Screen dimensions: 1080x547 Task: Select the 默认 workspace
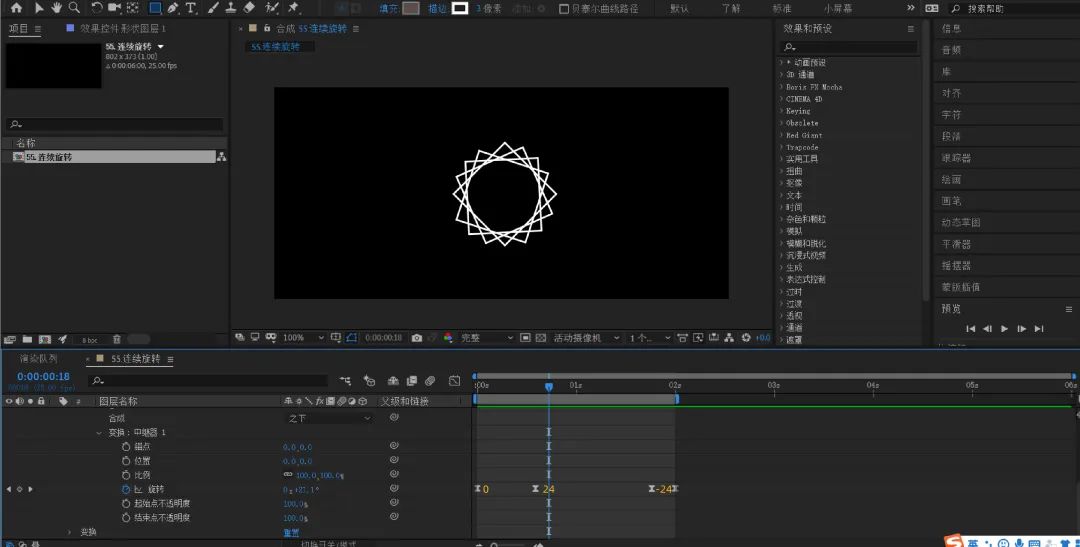679,9
